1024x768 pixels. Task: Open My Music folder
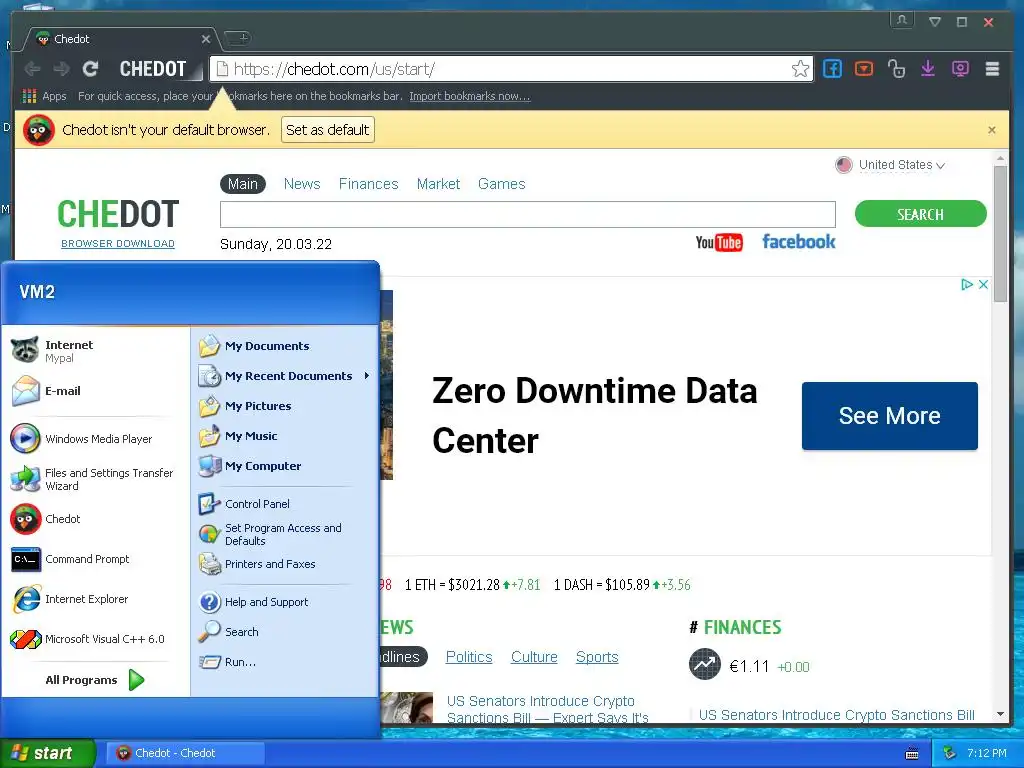tap(285, 436)
